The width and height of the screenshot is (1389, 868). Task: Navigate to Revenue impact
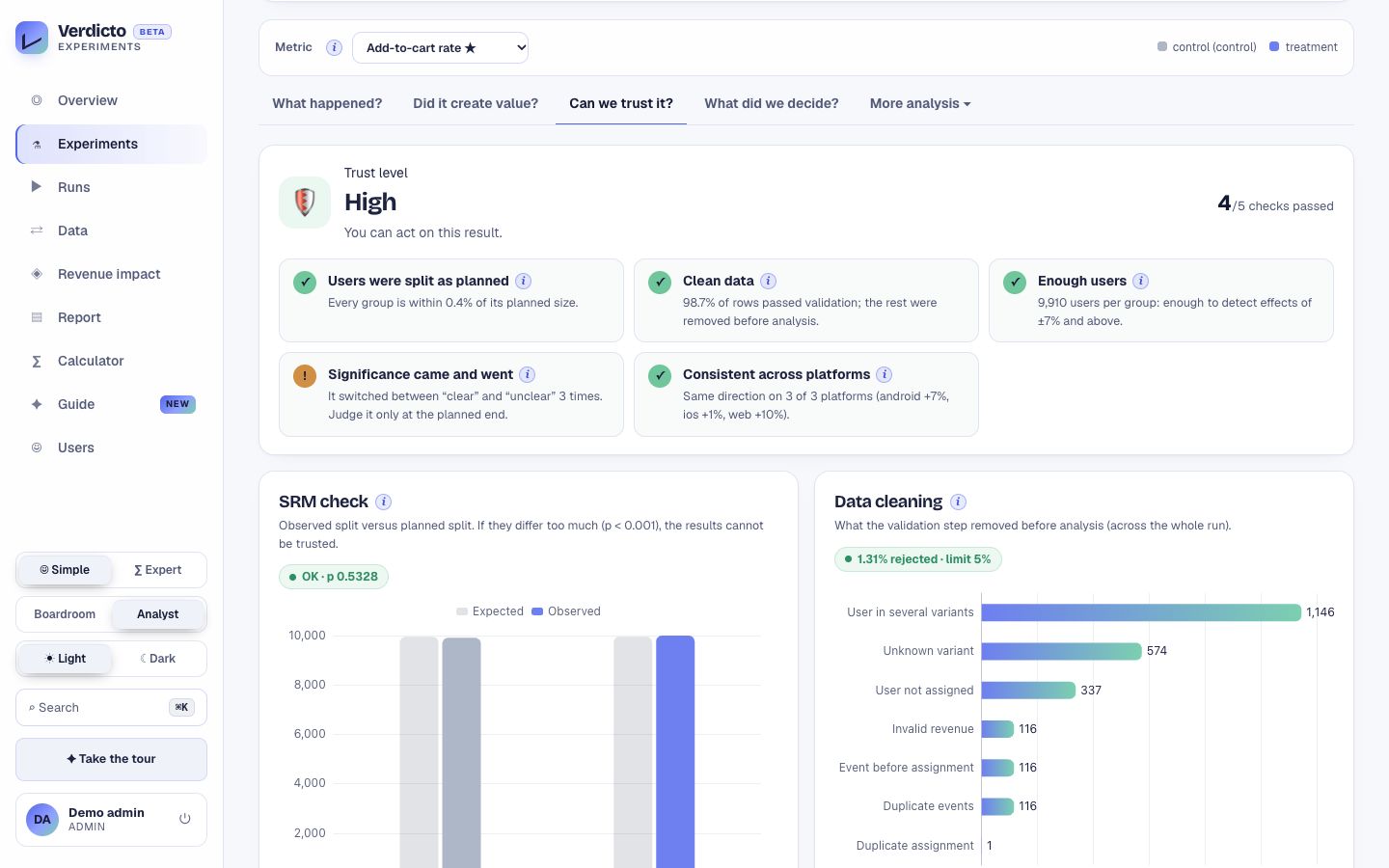pos(111,274)
